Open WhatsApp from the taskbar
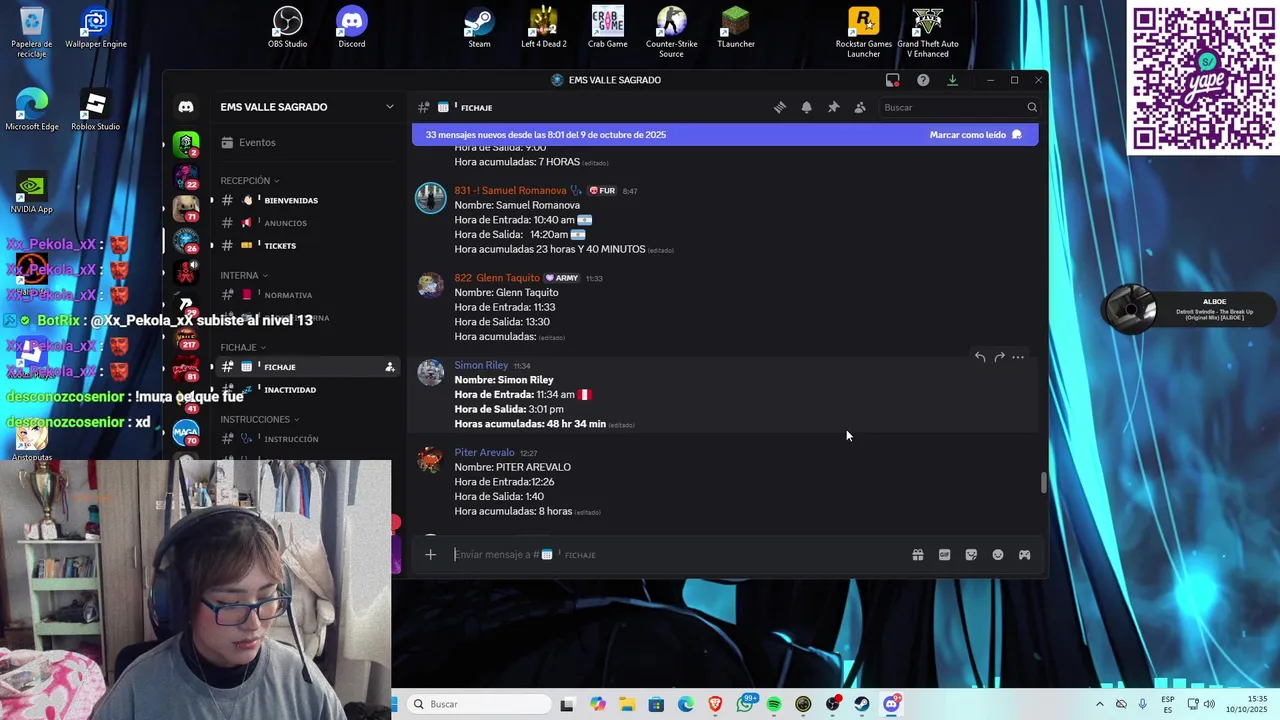Viewport: 1280px width, 720px height. point(745,704)
